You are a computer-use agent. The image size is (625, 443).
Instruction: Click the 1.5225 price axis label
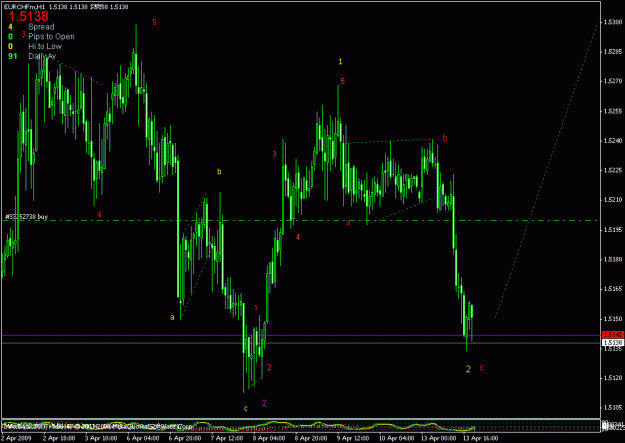[x=613, y=170]
